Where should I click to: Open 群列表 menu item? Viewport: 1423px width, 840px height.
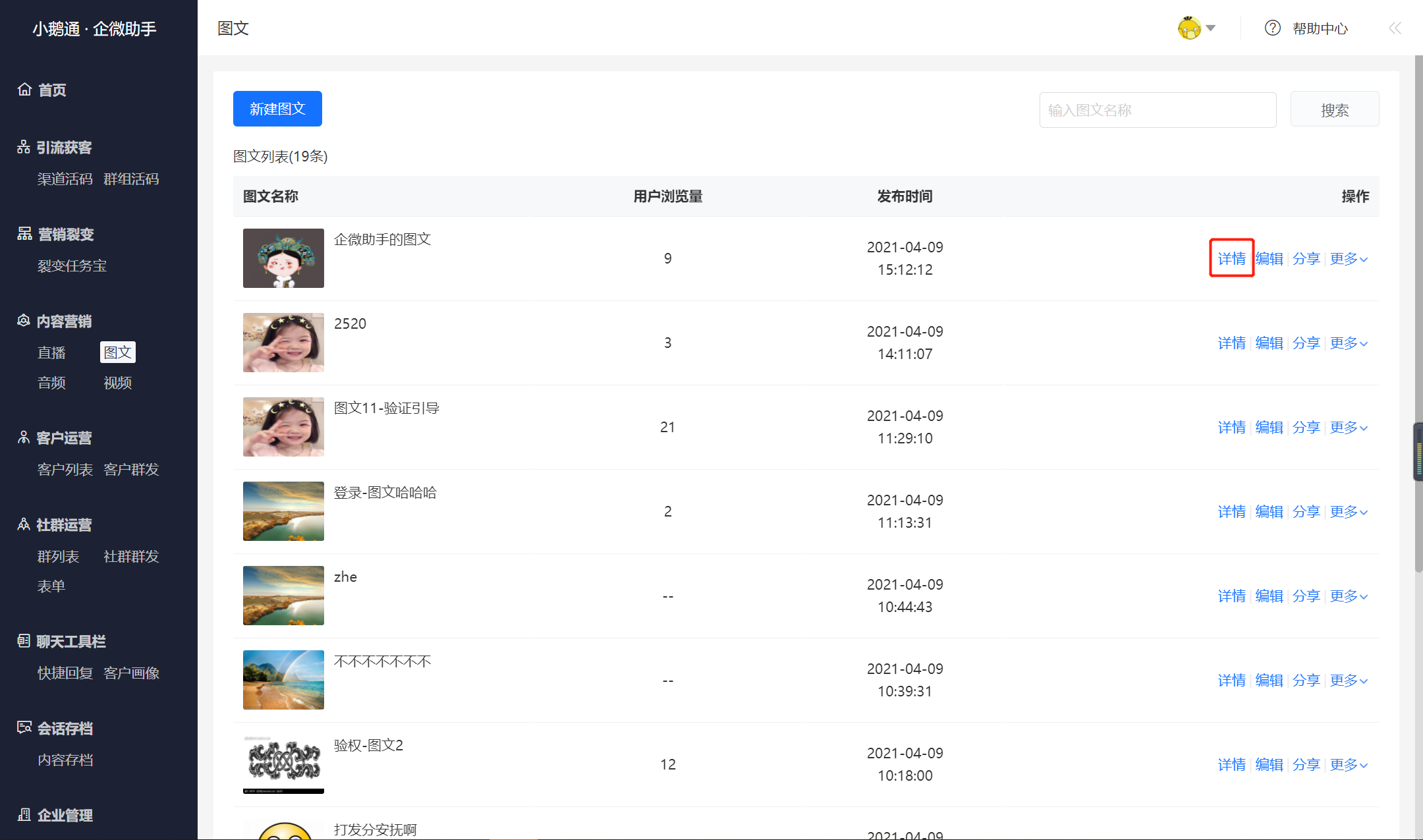[x=58, y=556]
